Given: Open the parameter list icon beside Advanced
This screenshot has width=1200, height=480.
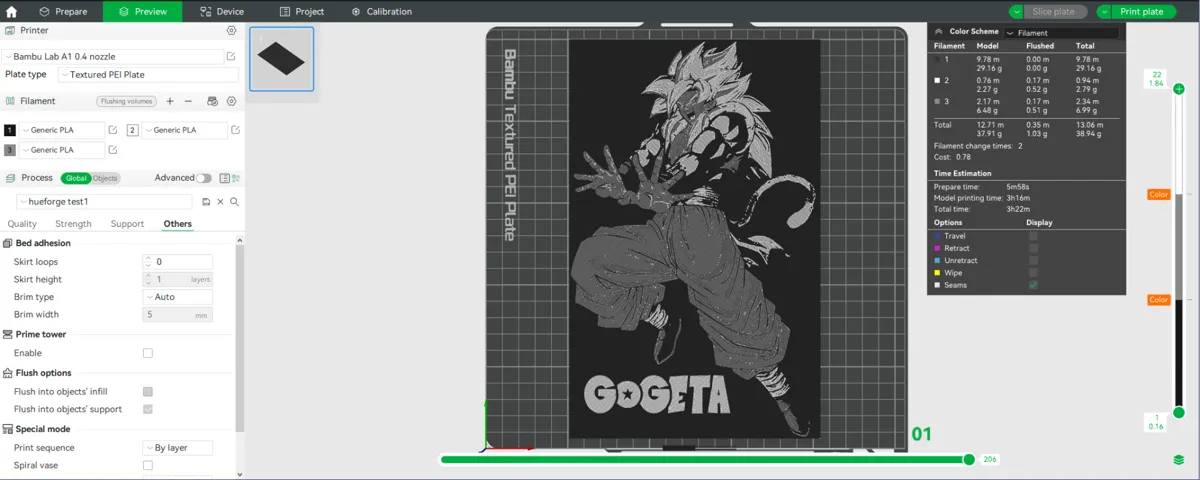Looking at the screenshot, I should tap(224, 178).
